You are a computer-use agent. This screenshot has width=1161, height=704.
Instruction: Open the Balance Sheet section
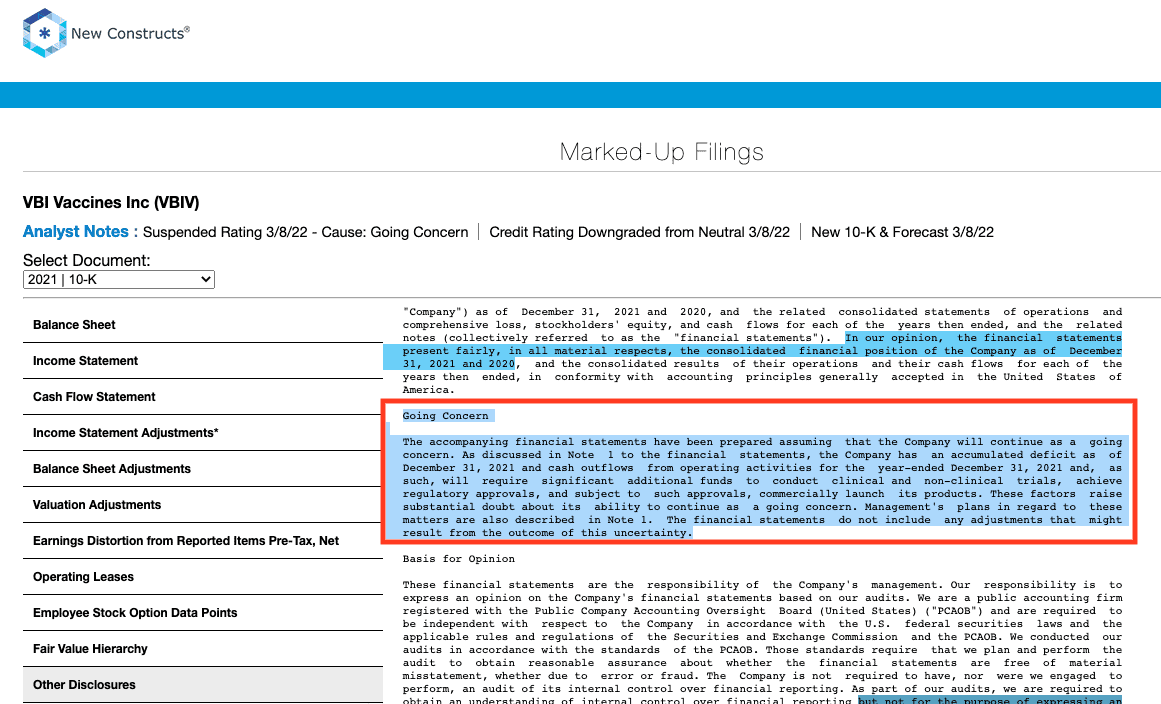pos(203,325)
